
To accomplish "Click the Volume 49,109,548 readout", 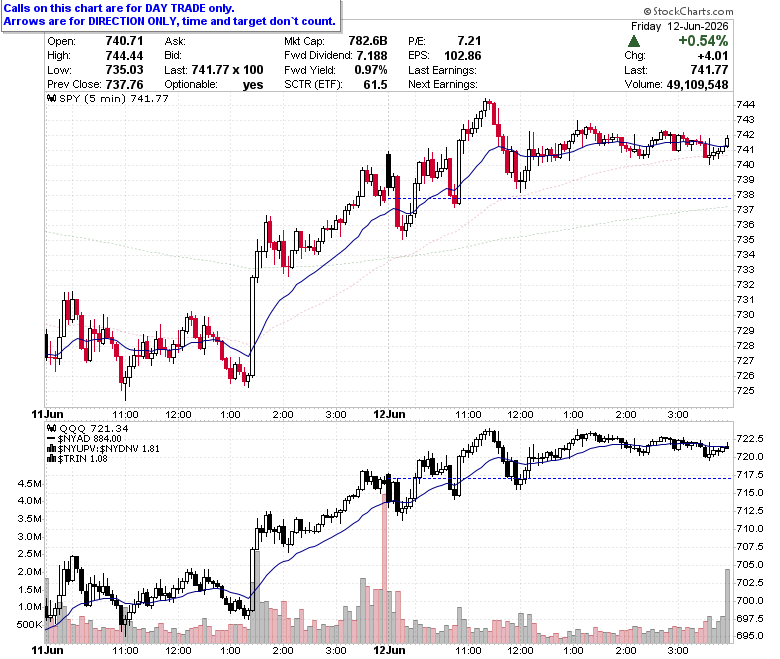I will 677,85.
